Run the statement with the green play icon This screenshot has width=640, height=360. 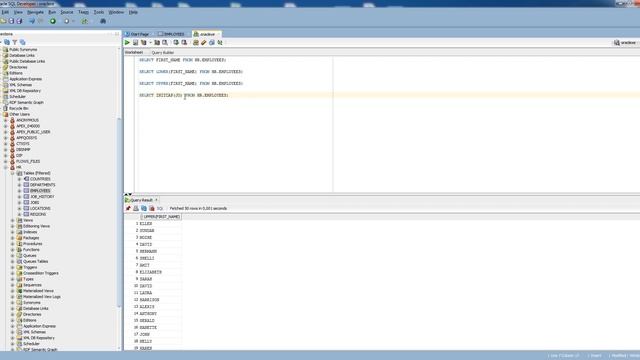click(x=127, y=42)
